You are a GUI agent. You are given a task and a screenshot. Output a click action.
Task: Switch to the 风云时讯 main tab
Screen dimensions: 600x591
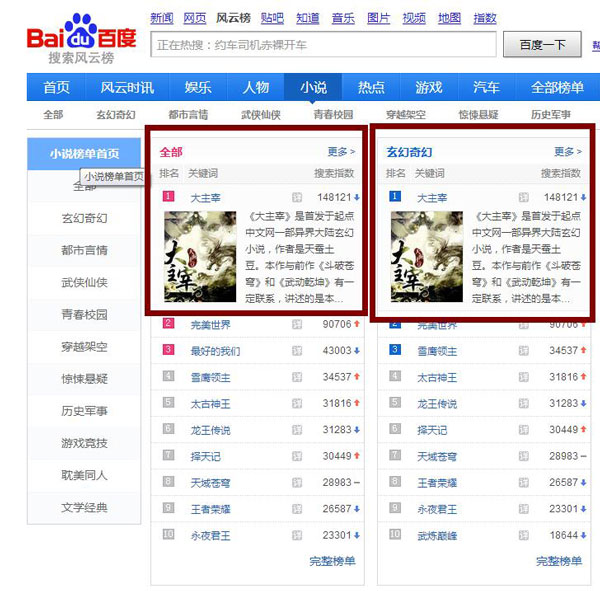[x=127, y=87]
